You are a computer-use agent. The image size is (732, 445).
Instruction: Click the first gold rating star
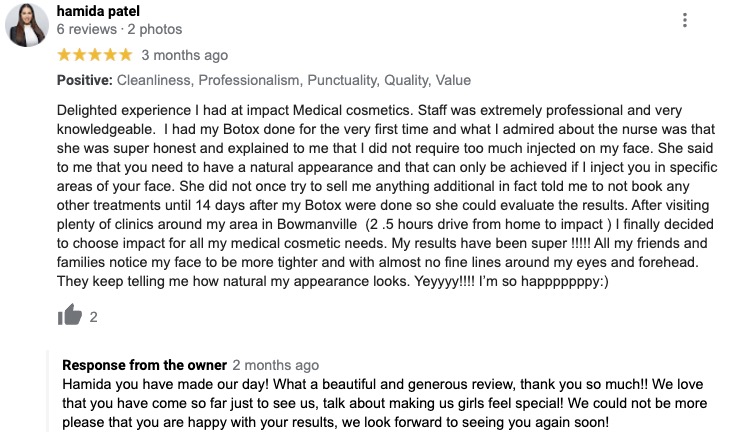coord(65,55)
